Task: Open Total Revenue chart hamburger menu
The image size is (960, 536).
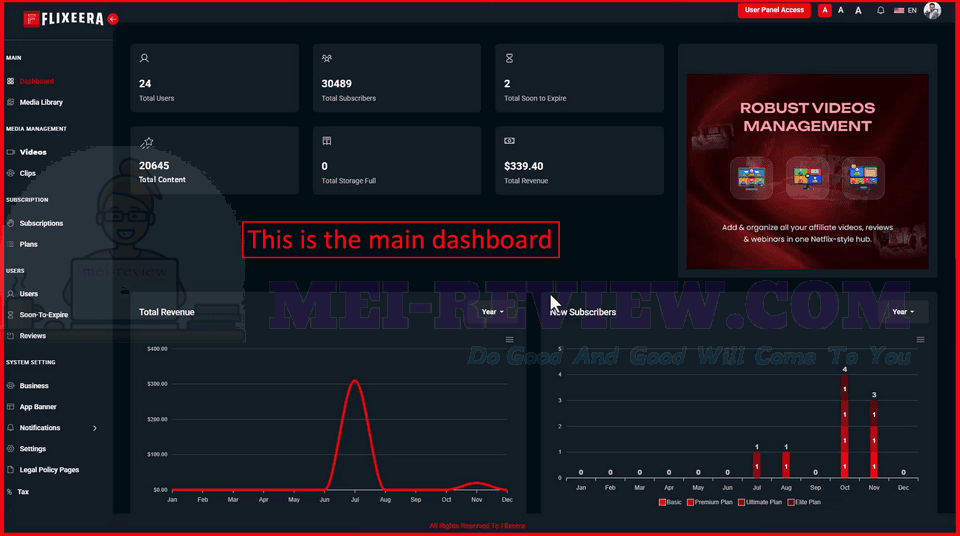Action: click(509, 339)
